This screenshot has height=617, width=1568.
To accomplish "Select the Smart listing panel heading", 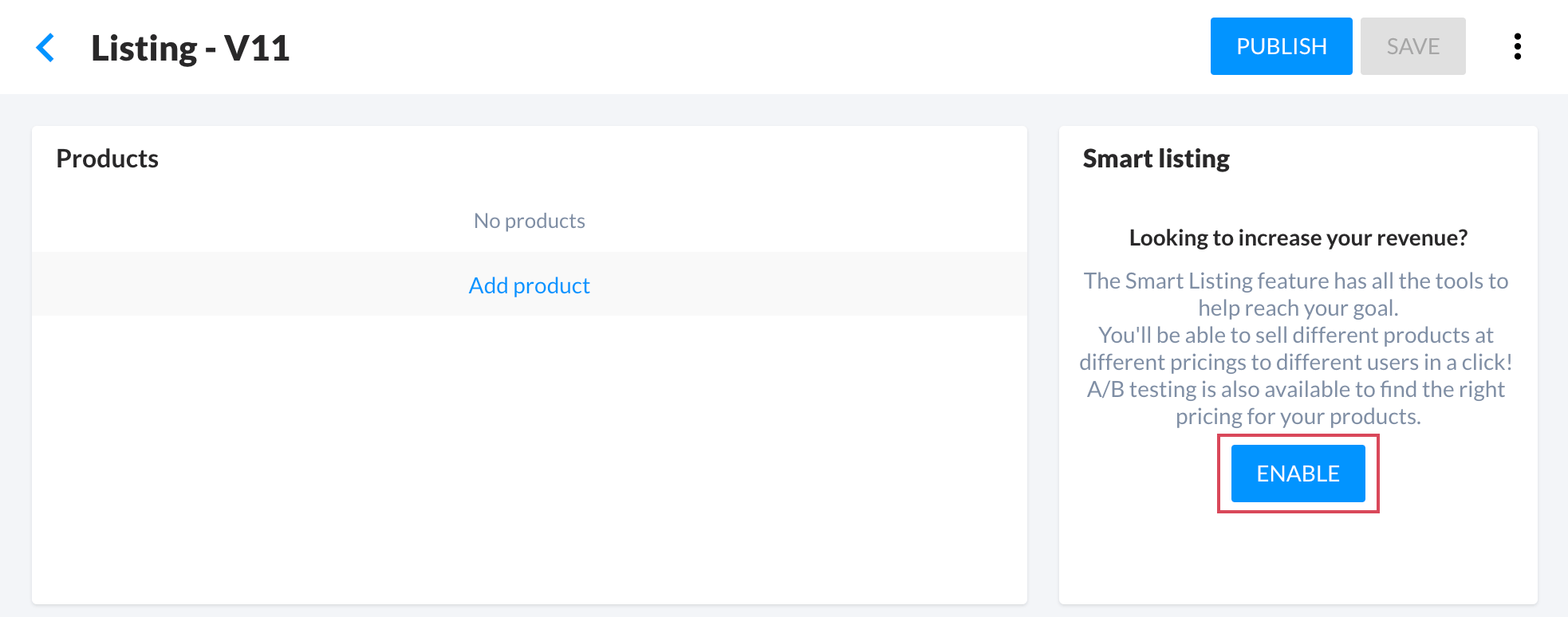I will click(1156, 159).
